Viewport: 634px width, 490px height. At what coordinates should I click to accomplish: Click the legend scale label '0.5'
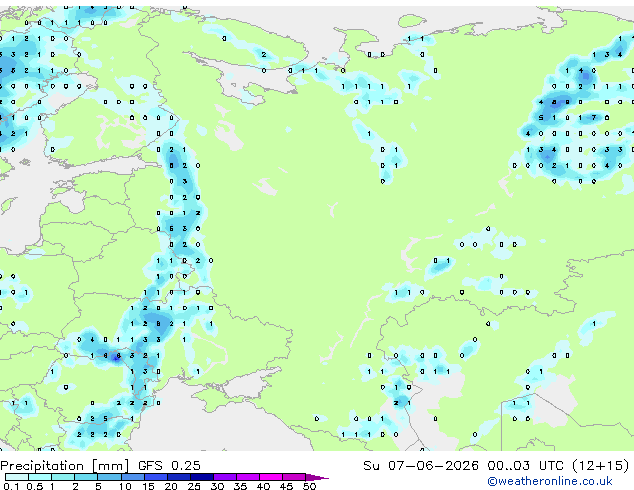tap(35, 486)
